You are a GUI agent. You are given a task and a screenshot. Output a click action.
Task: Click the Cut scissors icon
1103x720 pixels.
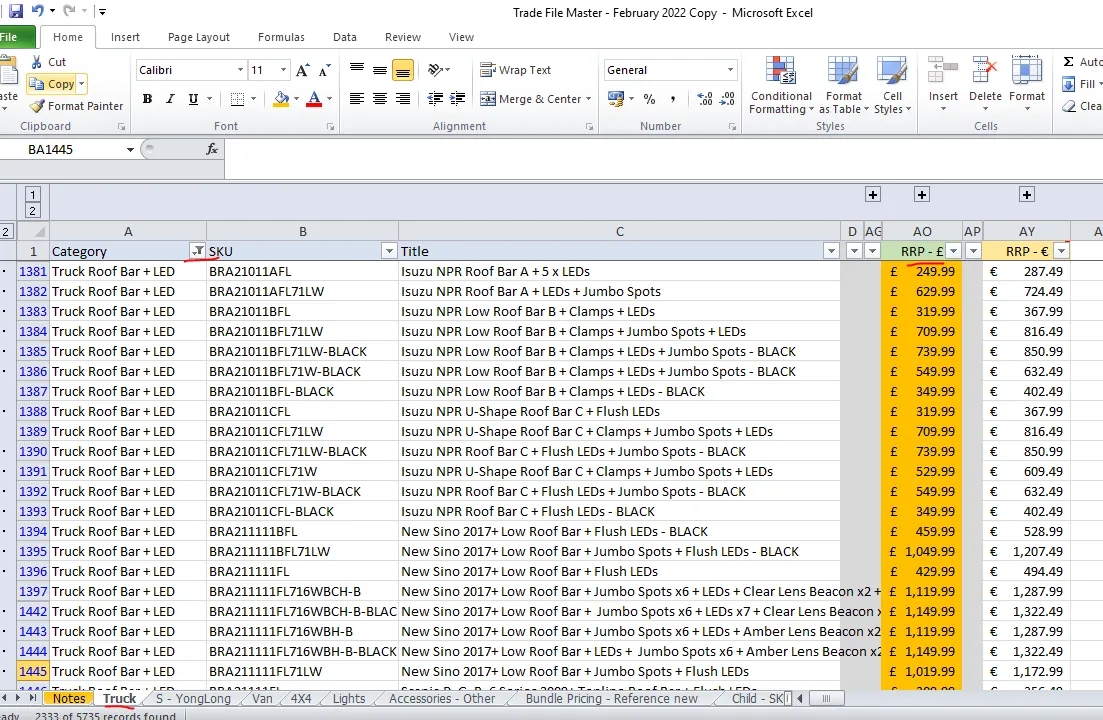pos(37,62)
